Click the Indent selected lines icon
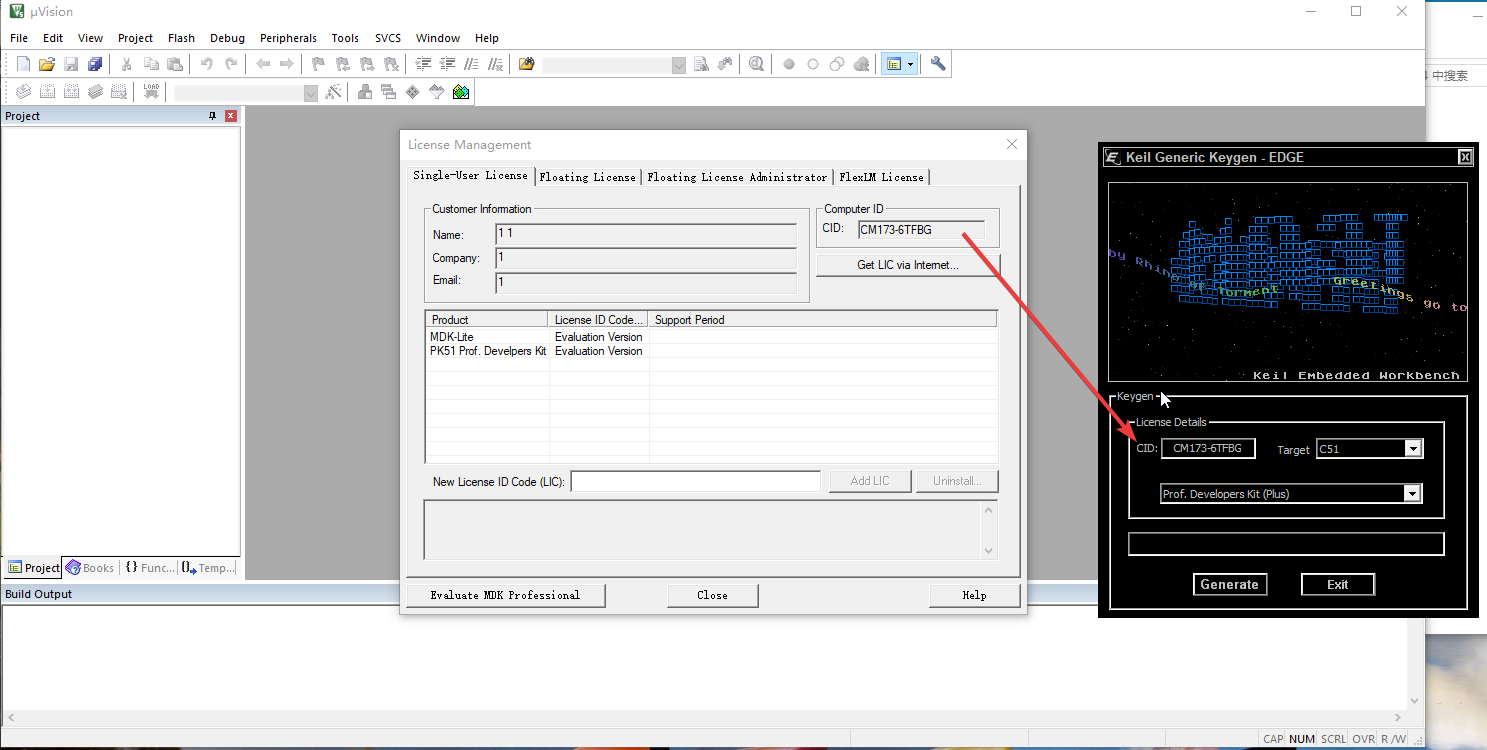 423,64
